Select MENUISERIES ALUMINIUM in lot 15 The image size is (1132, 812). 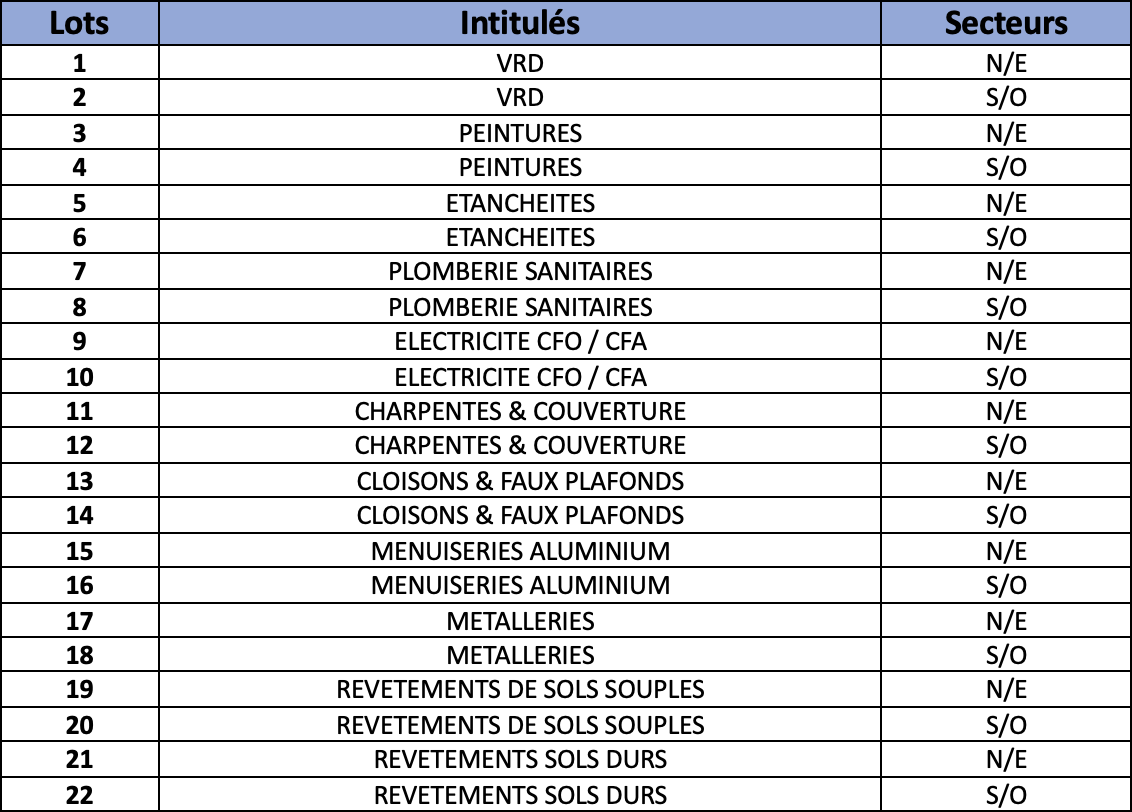(x=520, y=551)
